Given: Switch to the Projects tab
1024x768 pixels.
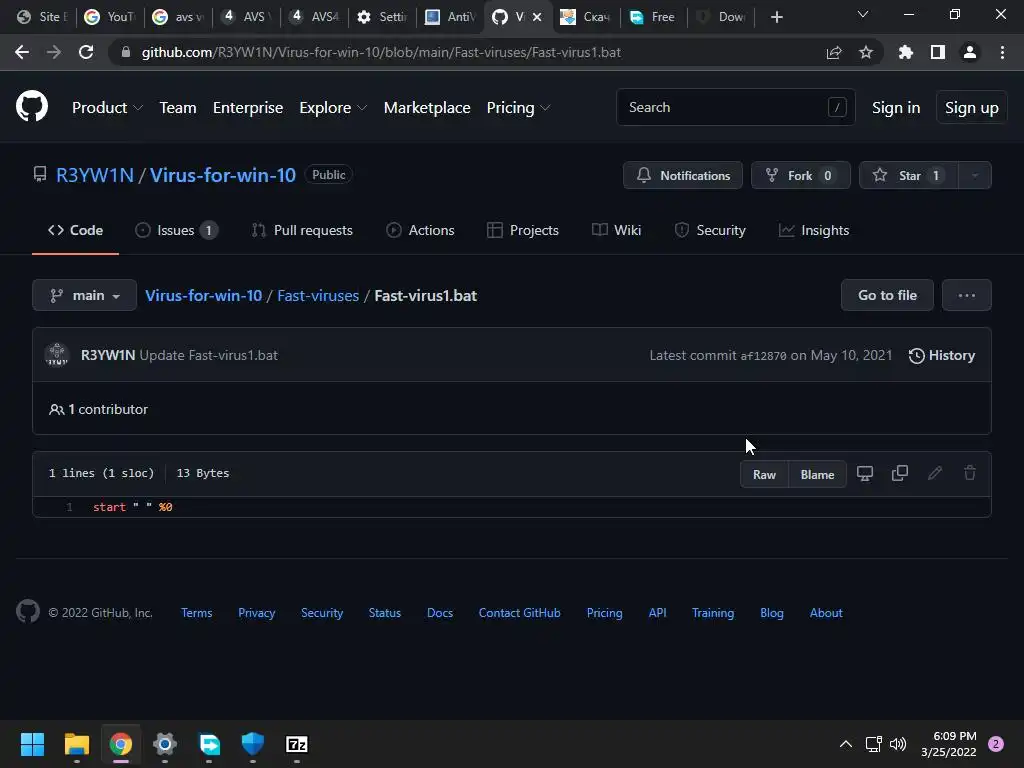Looking at the screenshot, I should [522, 231].
